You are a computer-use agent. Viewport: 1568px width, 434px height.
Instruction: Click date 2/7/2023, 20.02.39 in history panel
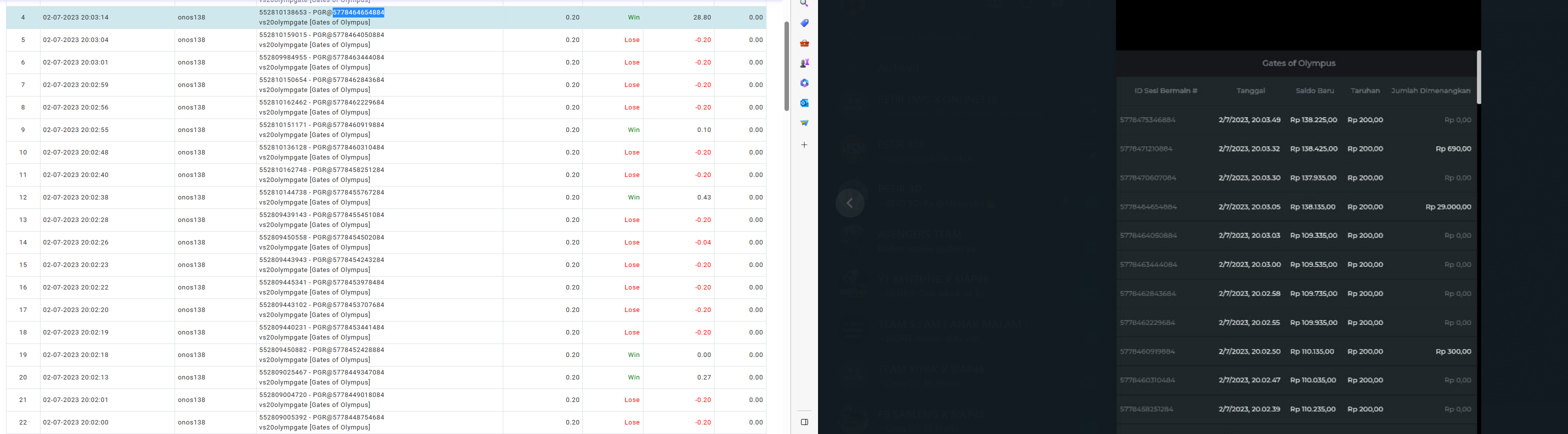click(1249, 409)
